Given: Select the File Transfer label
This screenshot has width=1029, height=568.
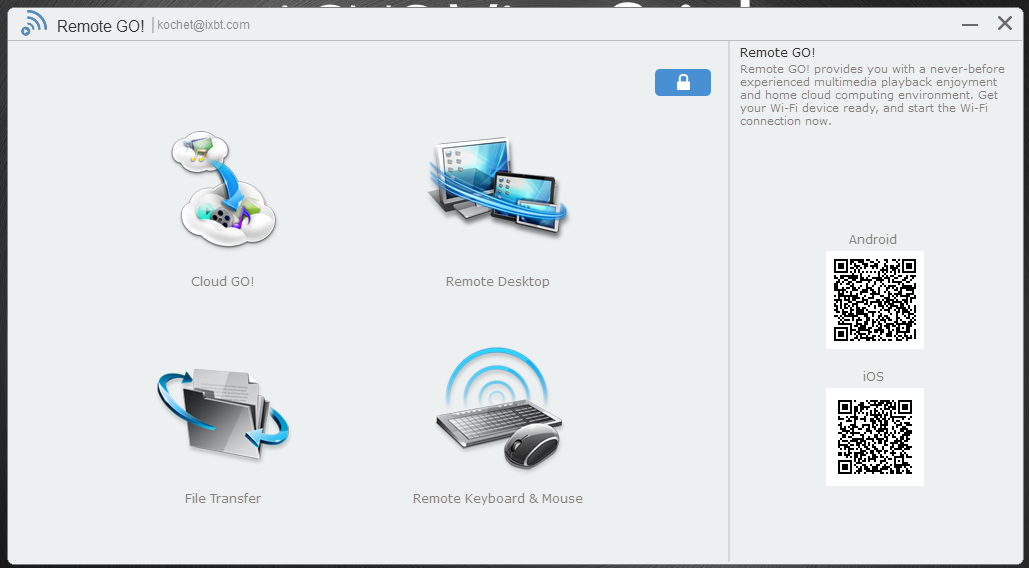Looking at the screenshot, I should [x=222, y=498].
